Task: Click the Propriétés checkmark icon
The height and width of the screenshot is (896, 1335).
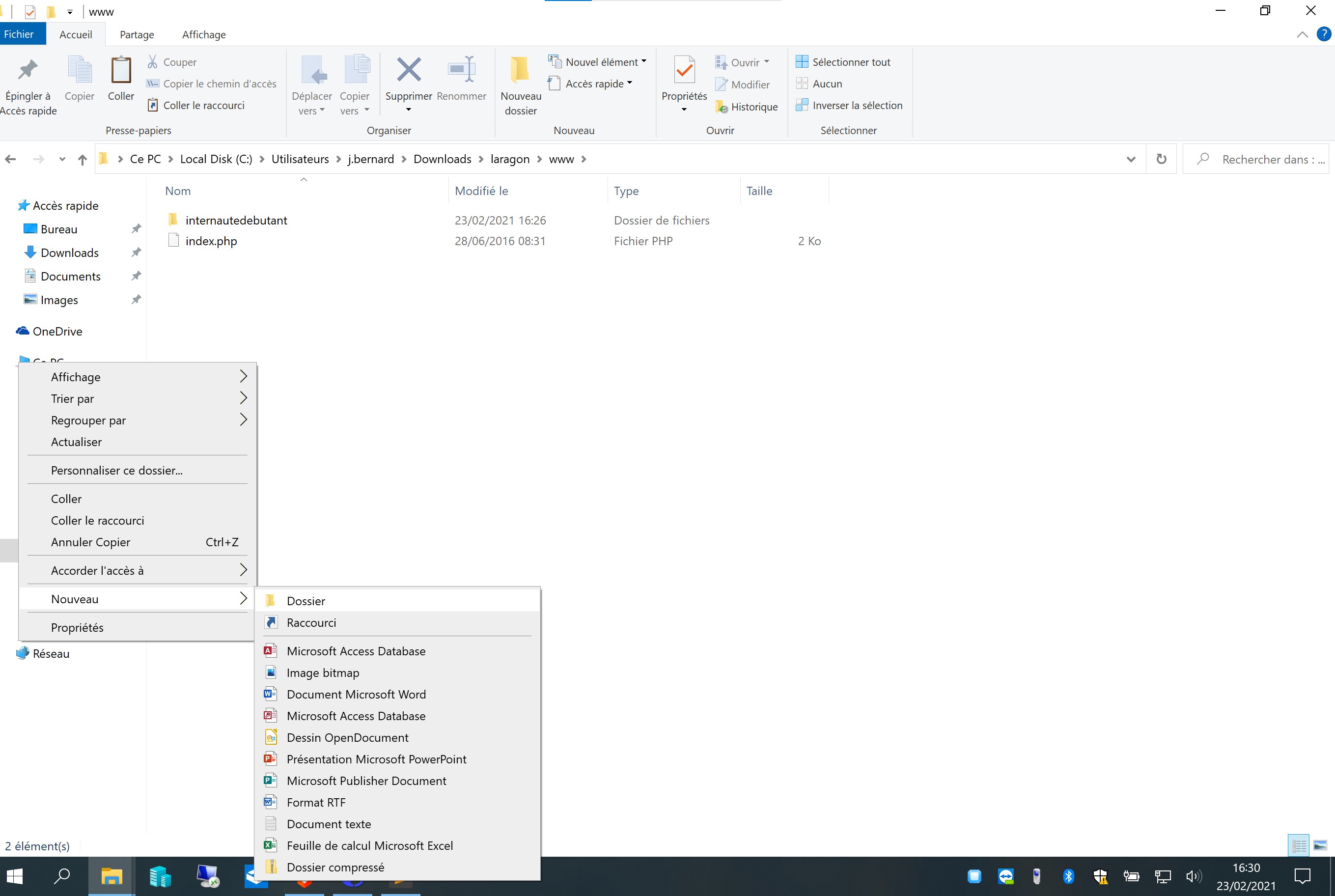Action: 684,70
